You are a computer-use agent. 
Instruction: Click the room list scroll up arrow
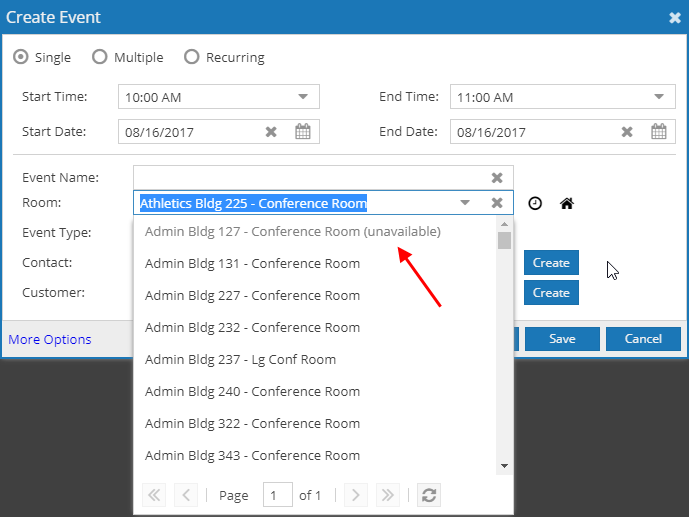tap(504, 224)
